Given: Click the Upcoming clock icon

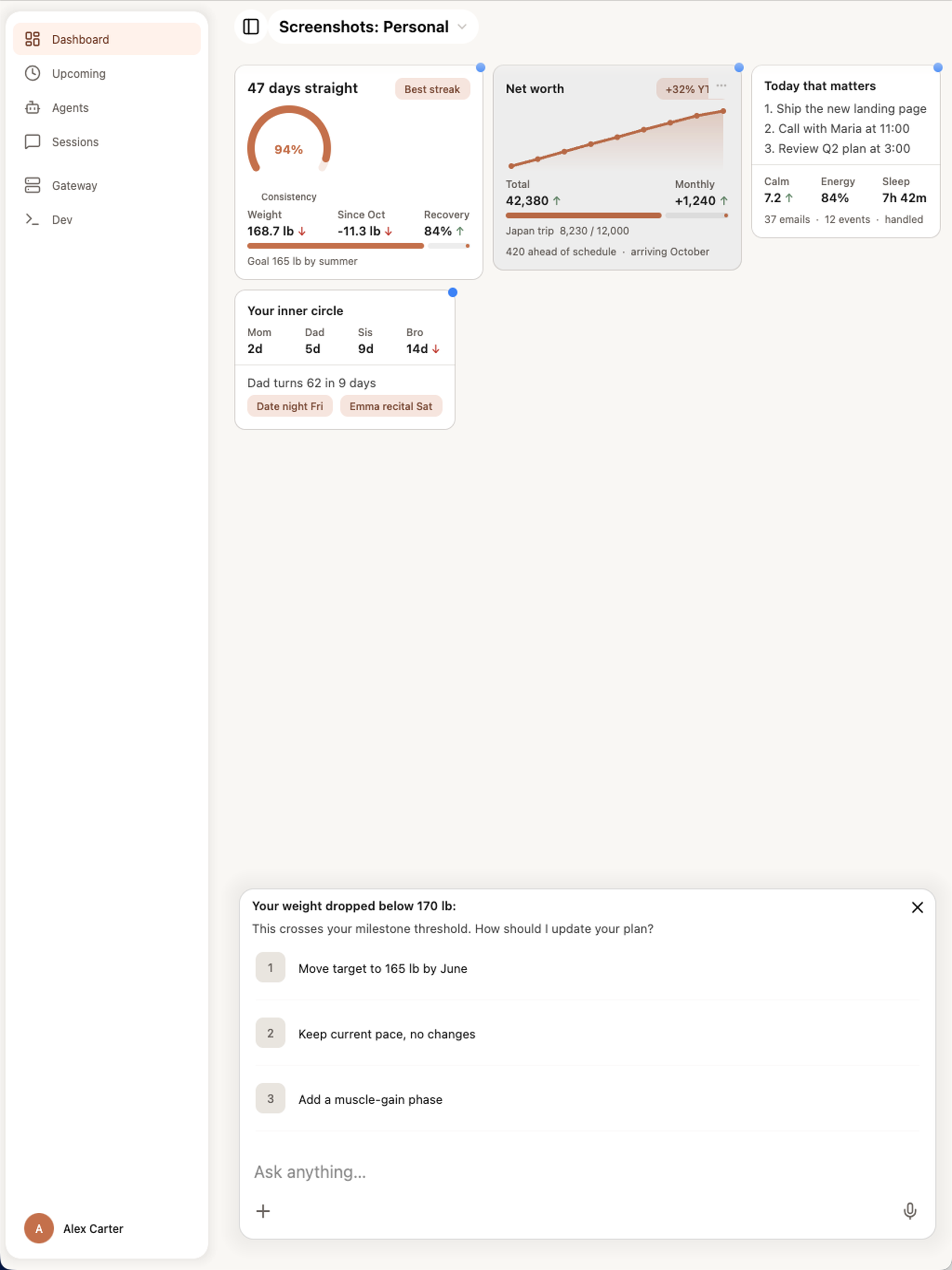Looking at the screenshot, I should pos(33,73).
